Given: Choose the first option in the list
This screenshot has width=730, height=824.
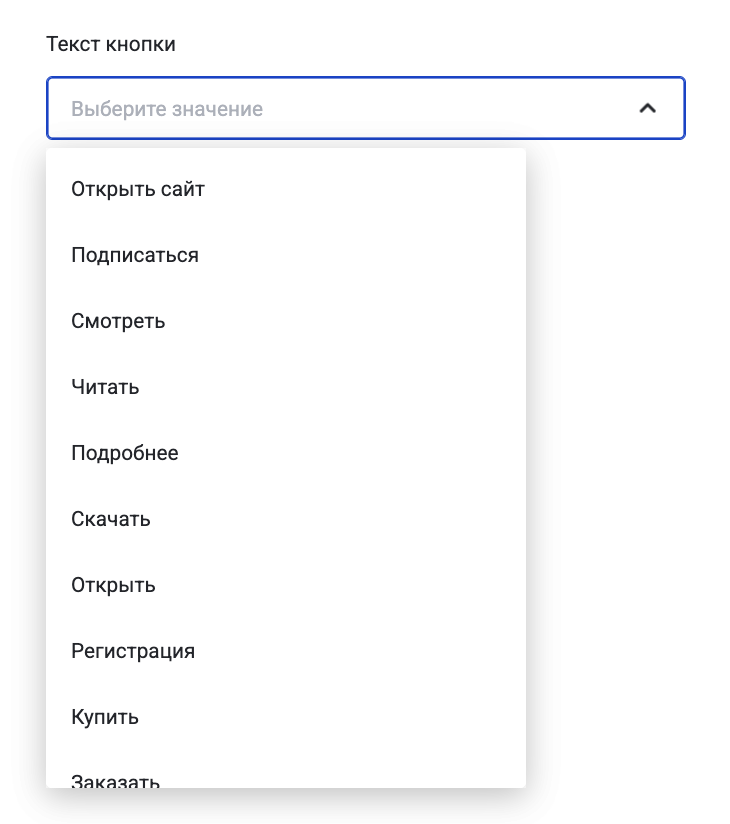Looking at the screenshot, I should [x=138, y=189].
